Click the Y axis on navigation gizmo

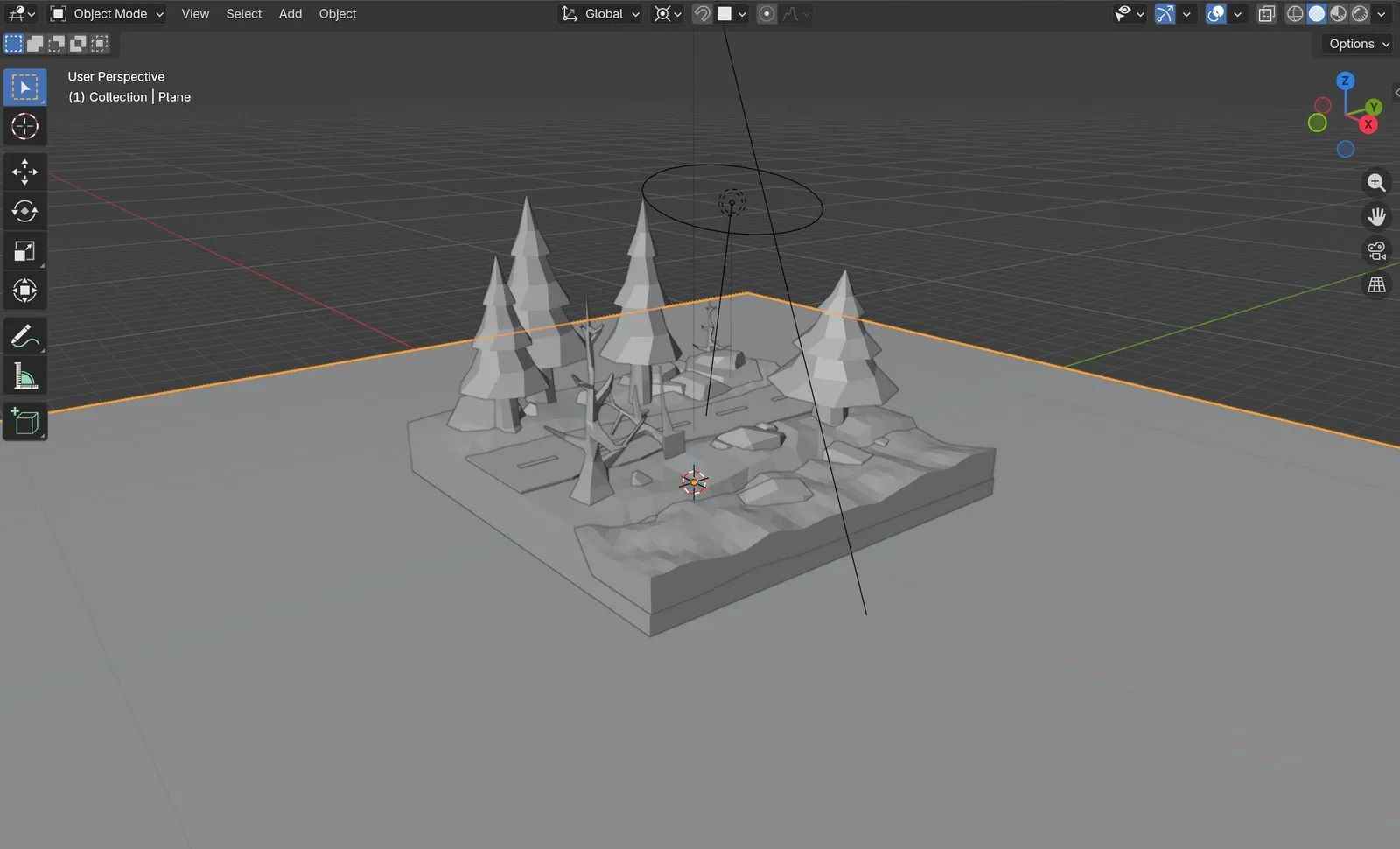tap(1374, 107)
